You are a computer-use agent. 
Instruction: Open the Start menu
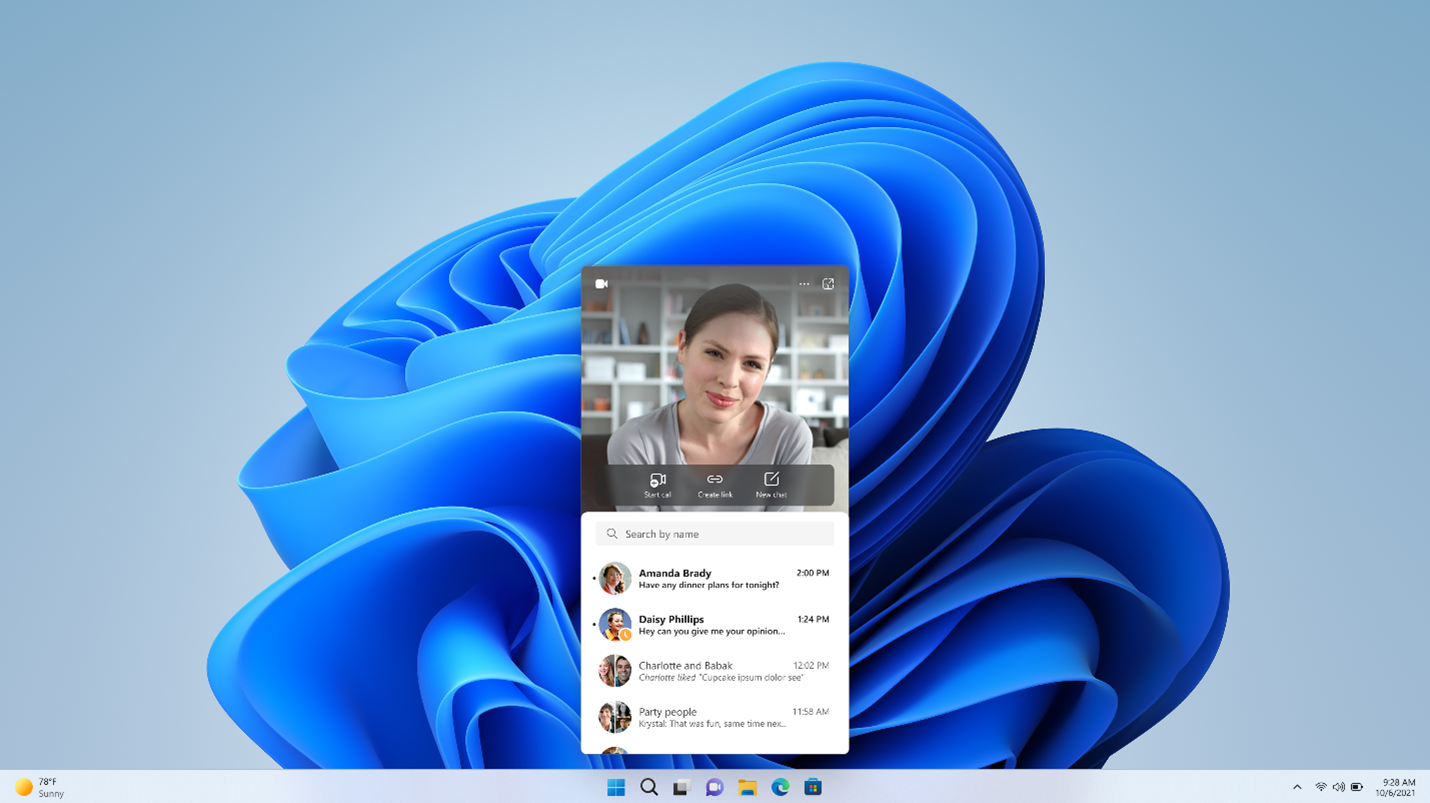(615, 787)
